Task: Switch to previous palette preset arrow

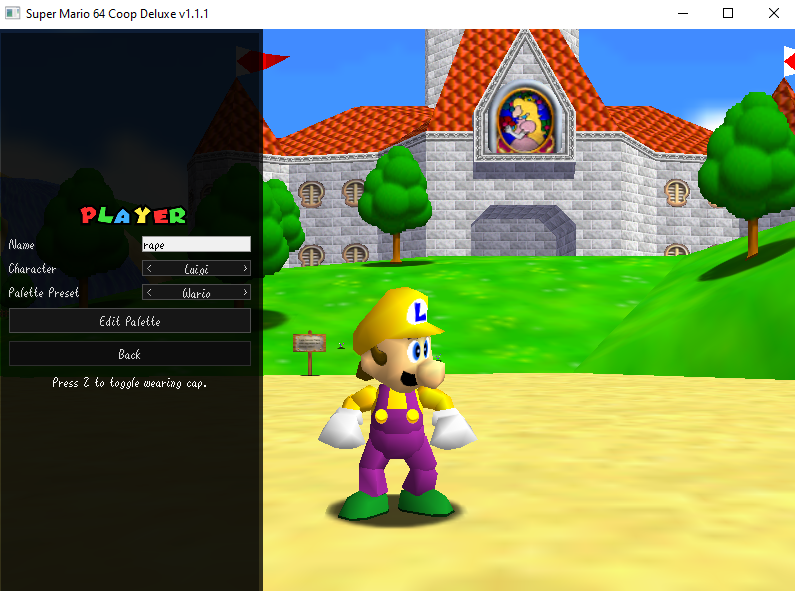Action: 149,292
